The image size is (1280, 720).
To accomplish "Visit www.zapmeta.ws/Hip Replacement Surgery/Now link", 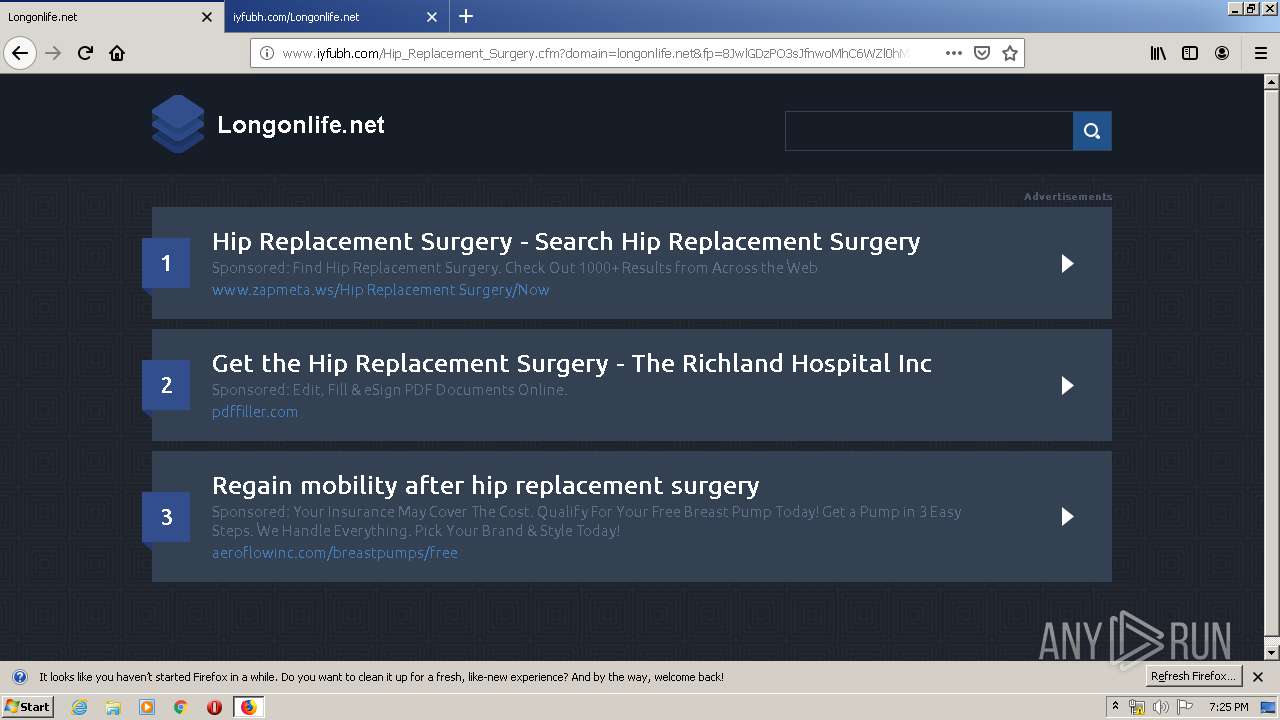I will pyautogui.click(x=381, y=290).
